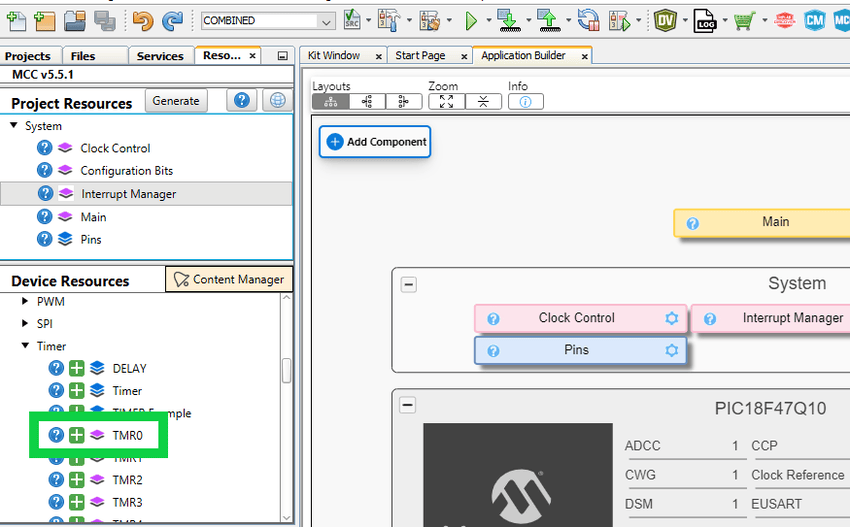The image size is (850, 527).
Task: Select the first tree layout option
Action: [x=330, y=101]
